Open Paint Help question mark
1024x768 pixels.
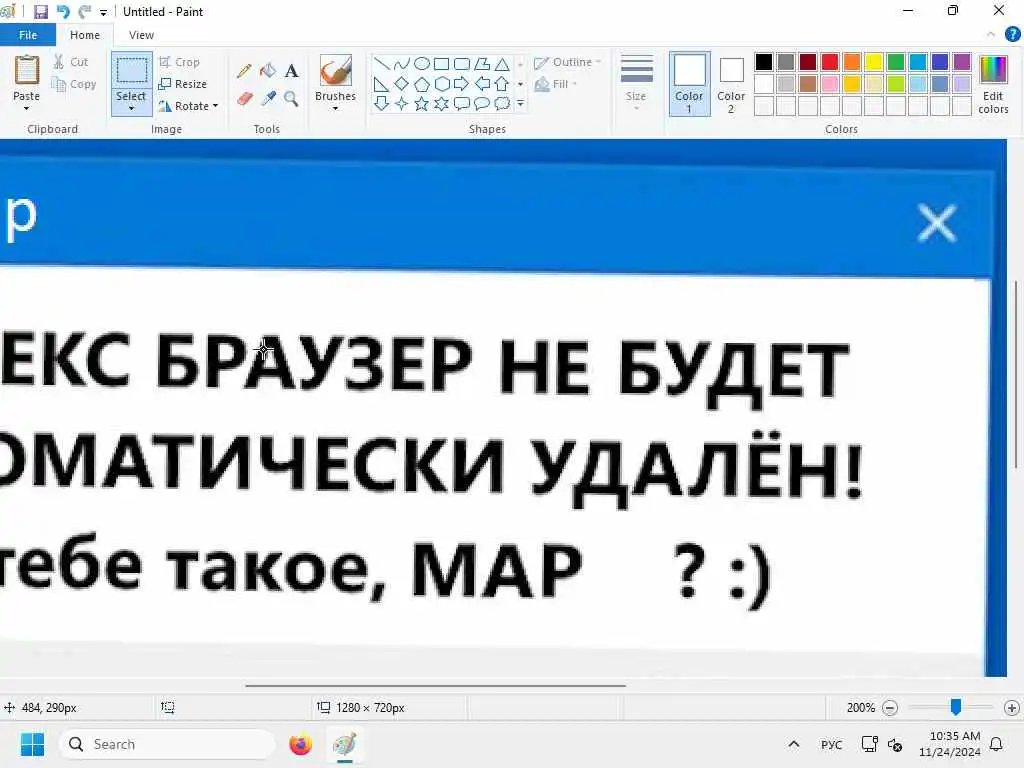coord(1012,35)
